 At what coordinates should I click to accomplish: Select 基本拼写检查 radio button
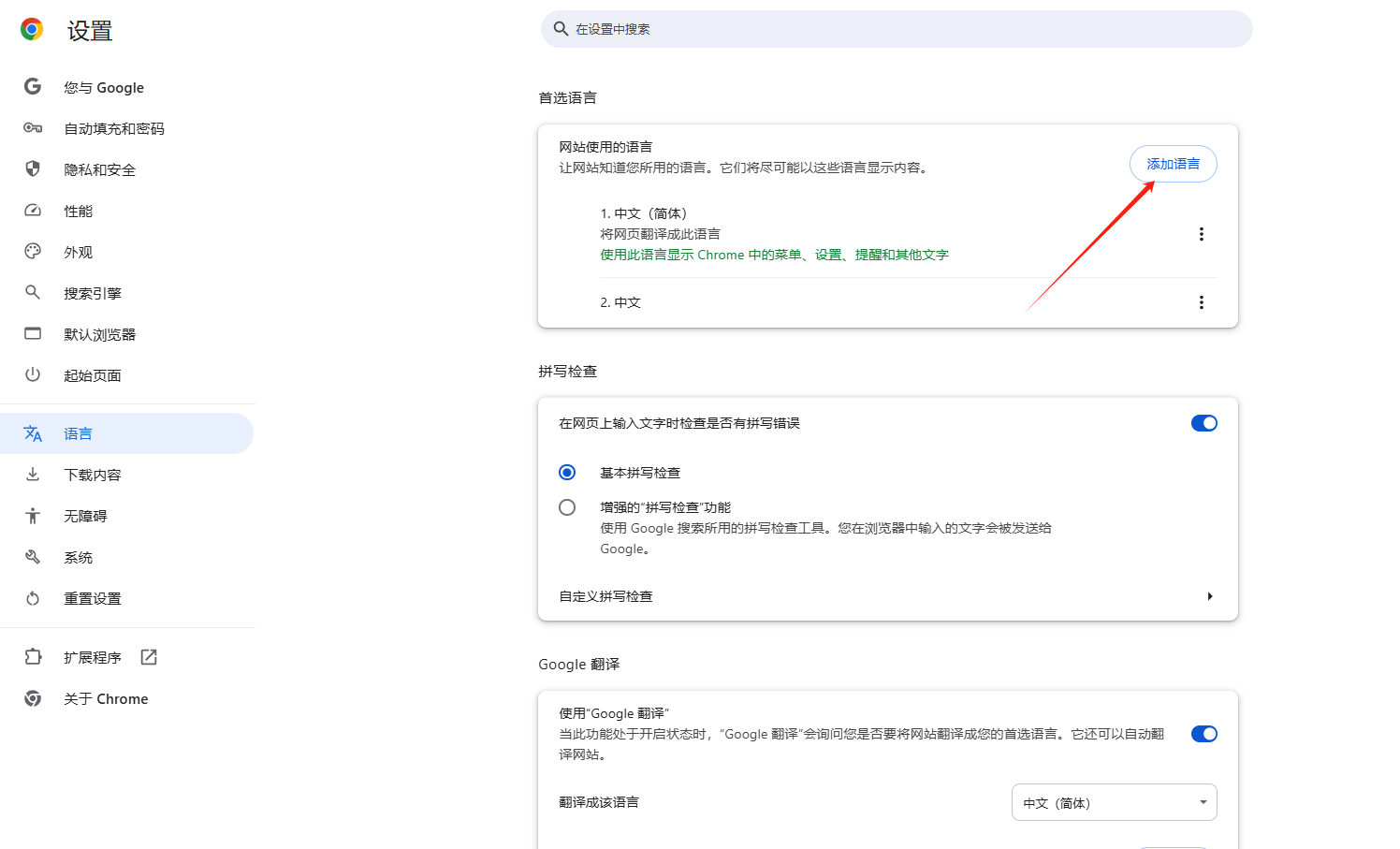tap(567, 473)
